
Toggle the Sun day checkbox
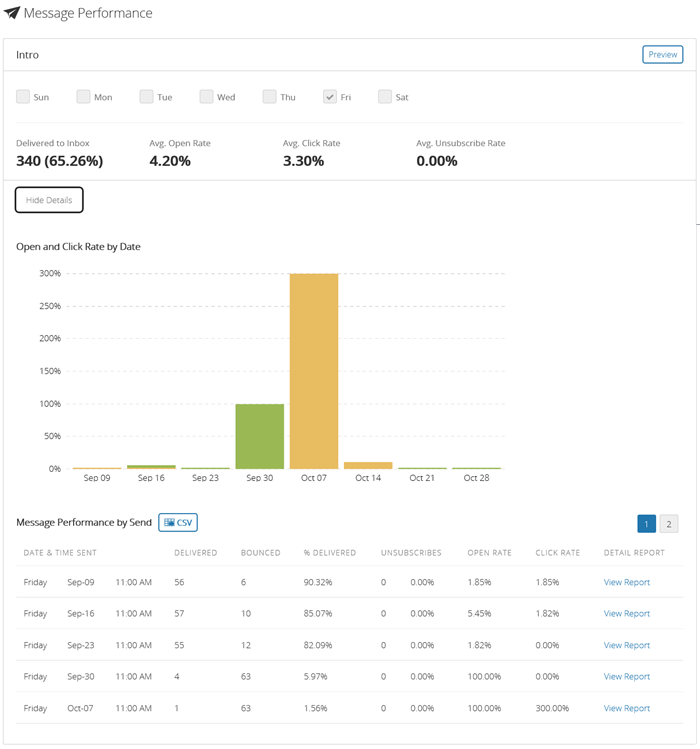23,97
